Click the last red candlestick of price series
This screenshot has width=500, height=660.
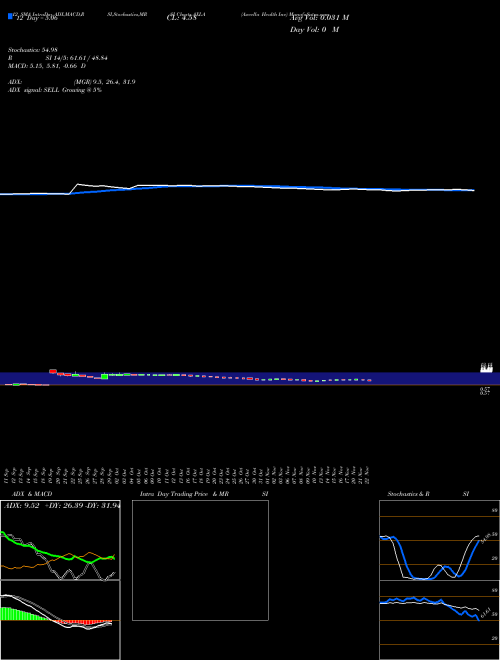click(370, 381)
